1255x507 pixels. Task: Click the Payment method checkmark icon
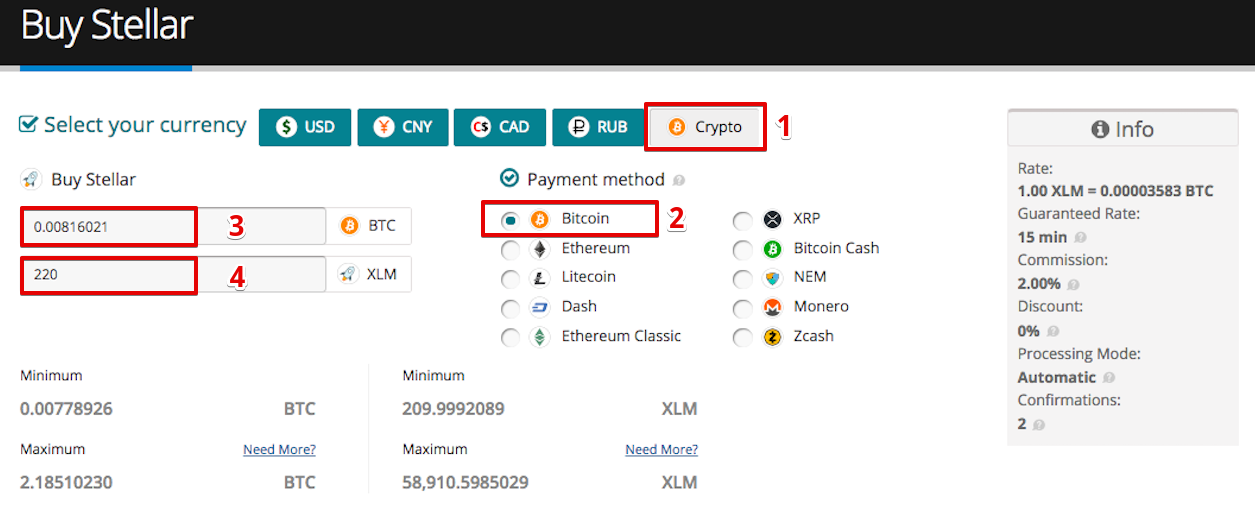(x=509, y=178)
